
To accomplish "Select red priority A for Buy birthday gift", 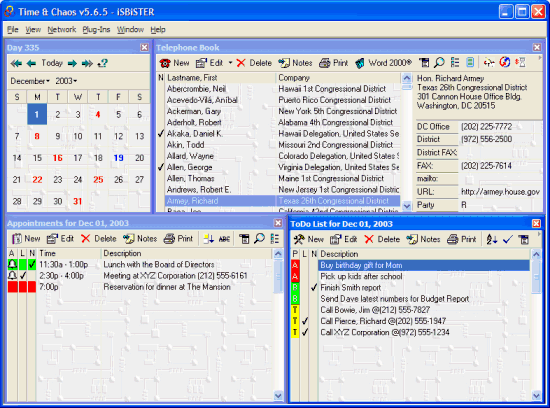I will pos(295,265).
